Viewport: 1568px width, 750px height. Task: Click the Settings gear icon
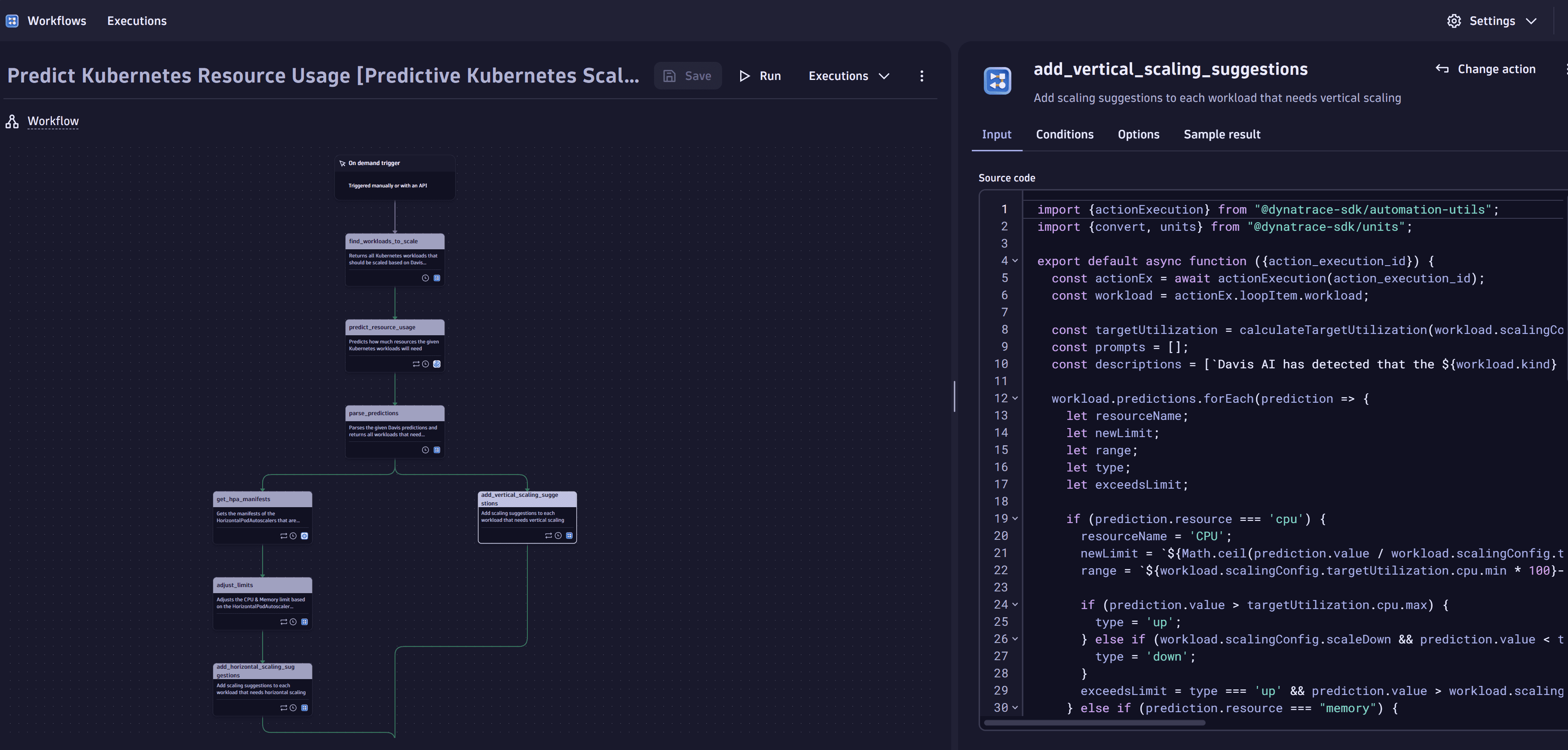pos(1454,21)
